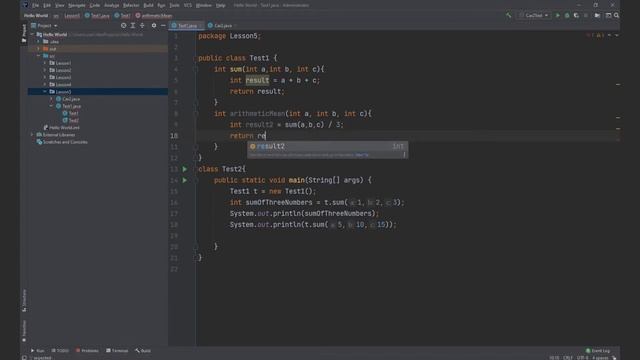Open the Project side tool window stripe
Screen dimensions: 640x360
coord(24,33)
